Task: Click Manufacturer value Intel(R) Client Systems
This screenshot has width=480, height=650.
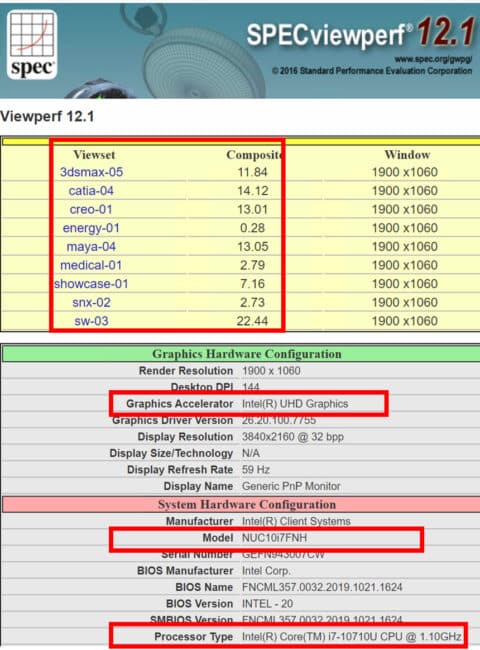Action: tap(296, 521)
